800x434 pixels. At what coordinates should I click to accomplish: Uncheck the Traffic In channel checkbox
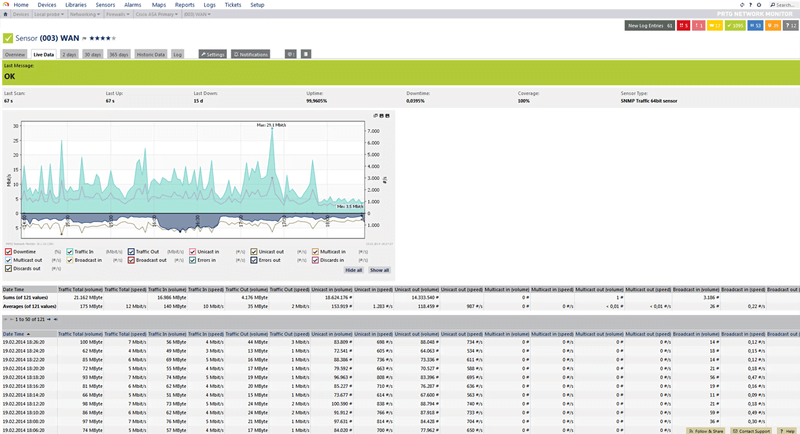(x=69, y=251)
